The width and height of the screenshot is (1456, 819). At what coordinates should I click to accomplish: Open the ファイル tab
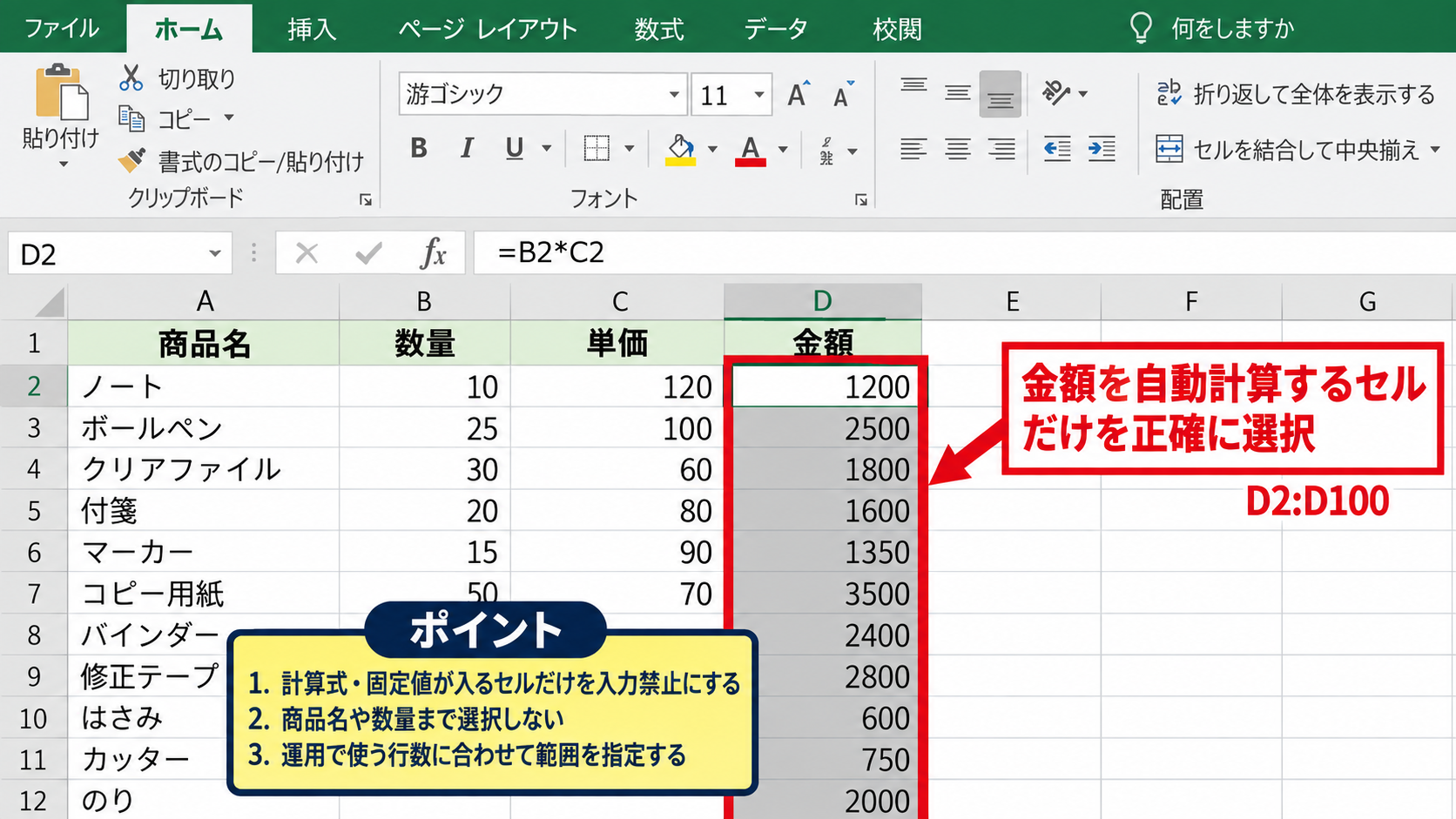pos(62,29)
